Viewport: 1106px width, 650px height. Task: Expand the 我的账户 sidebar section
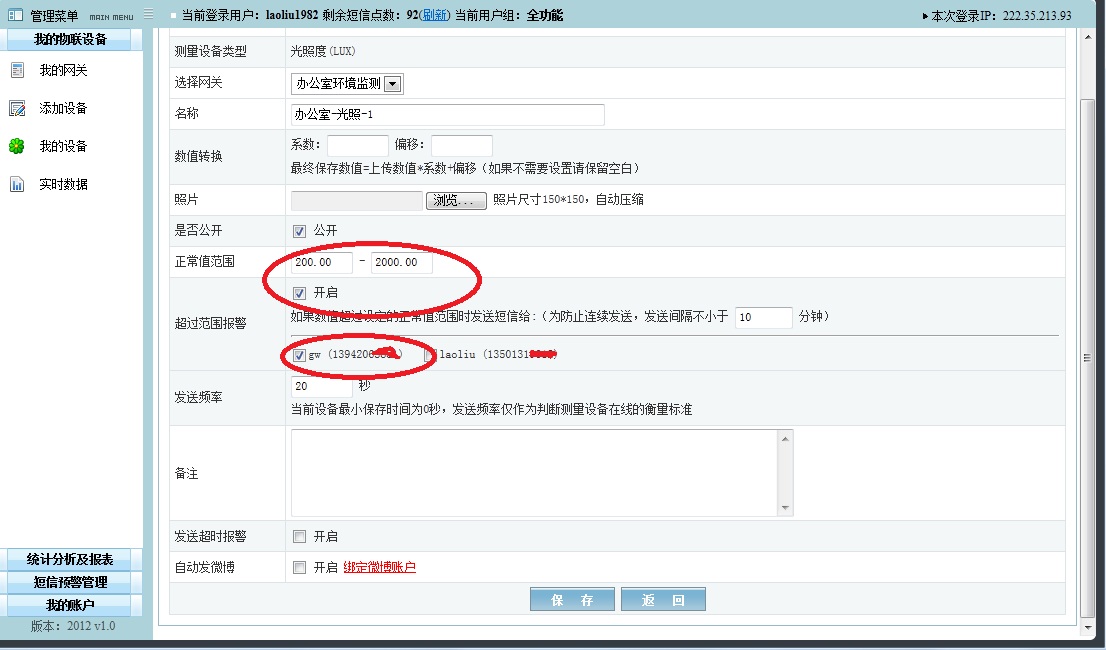[x=72, y=605]
